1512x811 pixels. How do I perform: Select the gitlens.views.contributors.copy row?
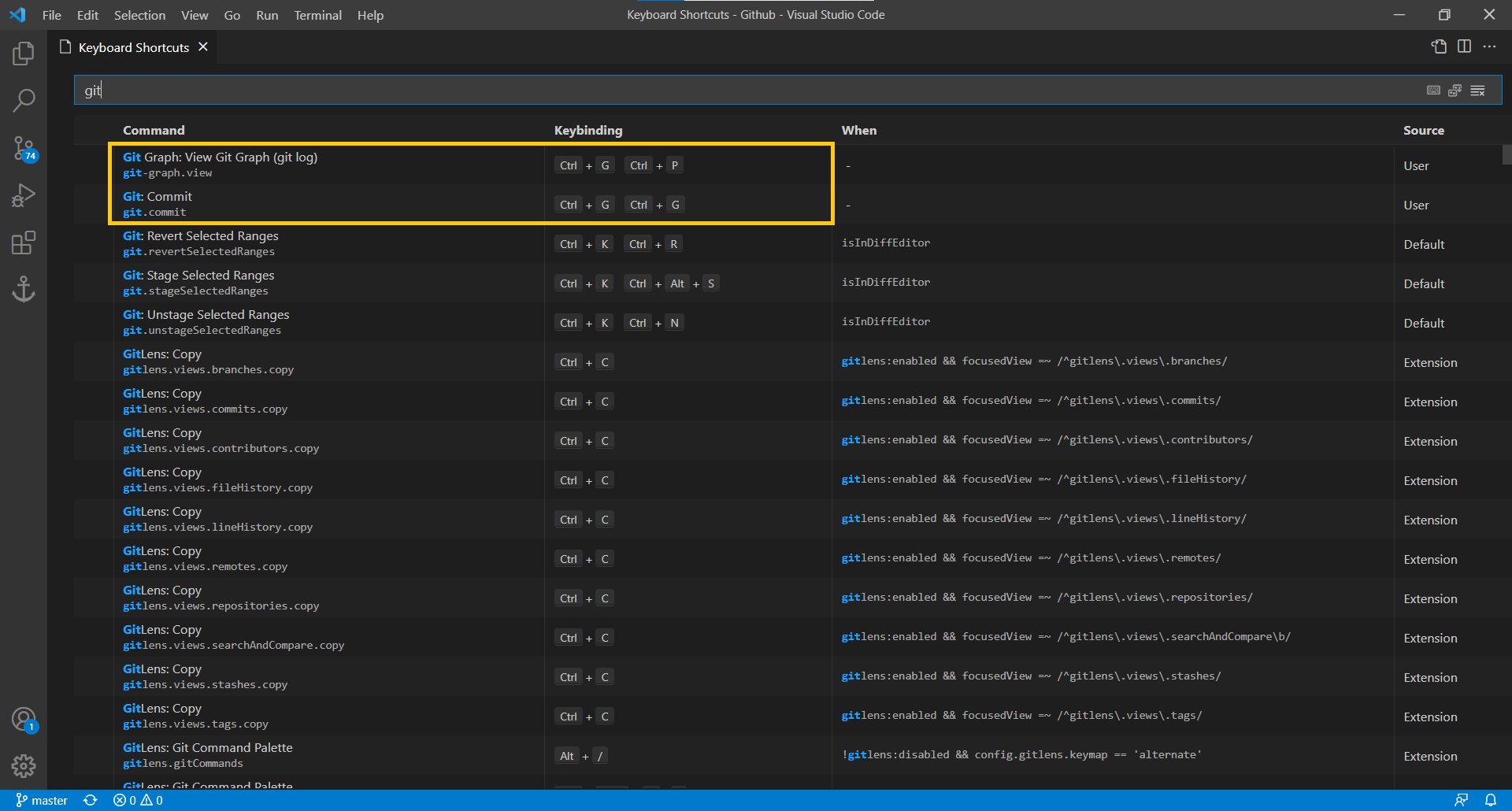tap(787, 441)
